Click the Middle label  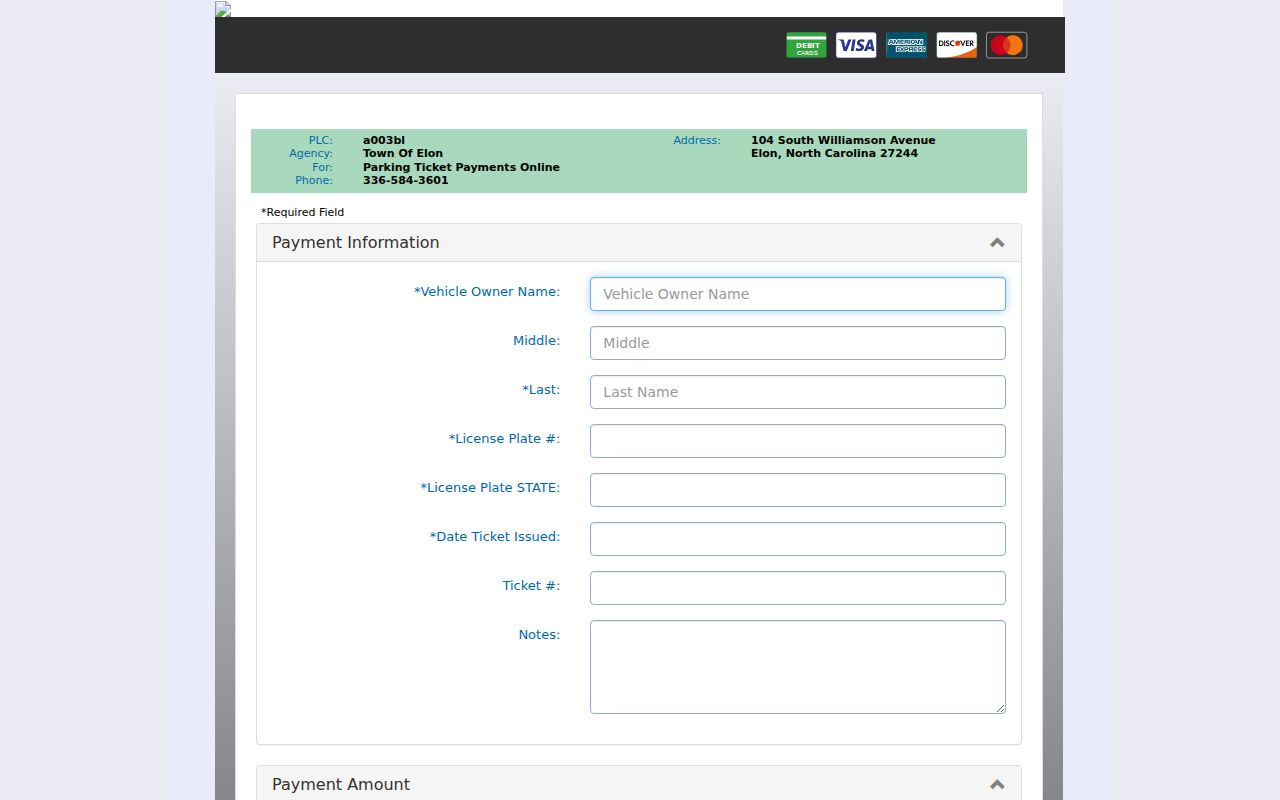(x=536, y=341)
